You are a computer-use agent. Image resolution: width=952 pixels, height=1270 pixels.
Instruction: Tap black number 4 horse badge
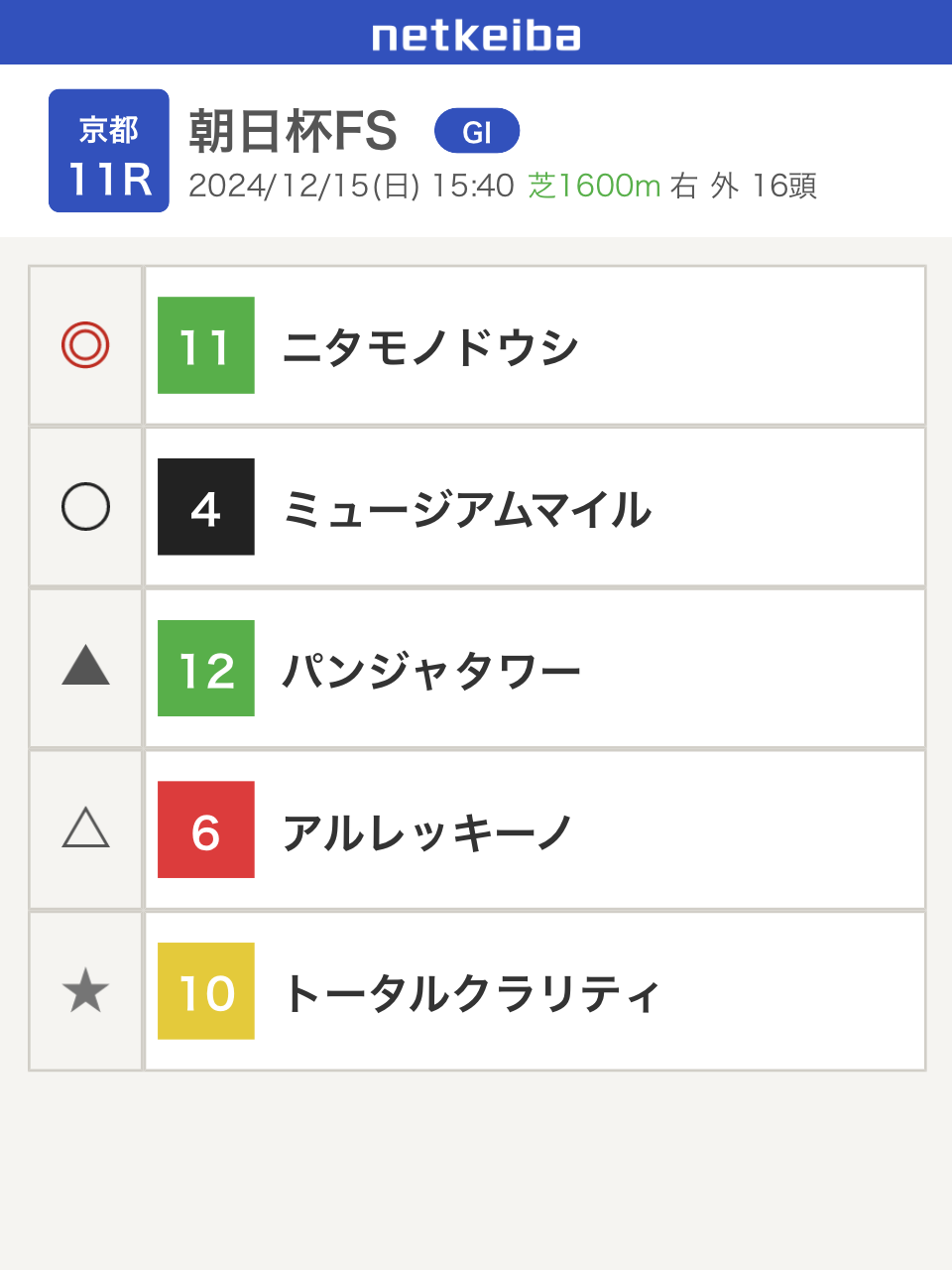coord(206,507)
